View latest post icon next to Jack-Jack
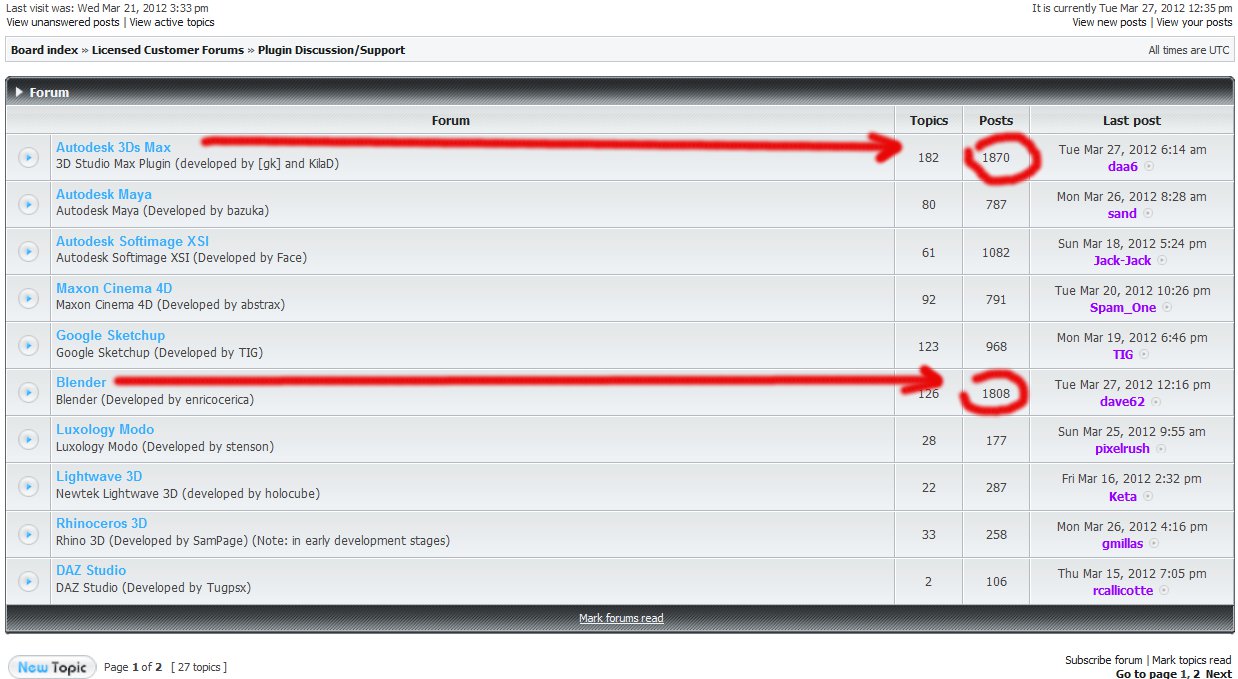Screen dimensions: 1238x679 tap(1163, 261)
